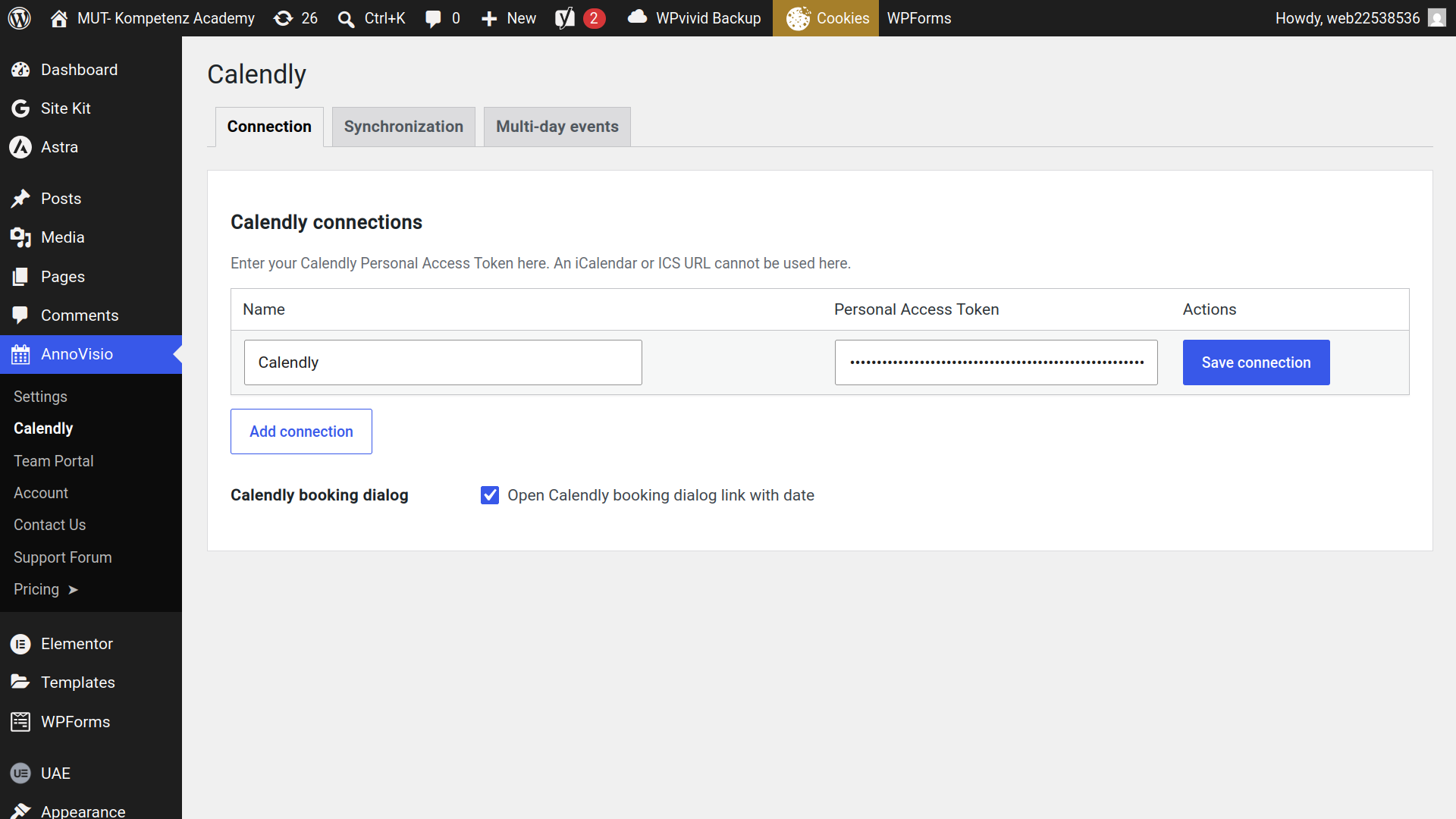Screen dimensions: 1456x819
Task: Switch to the Multi-day events tab
Action: [557, 127]
